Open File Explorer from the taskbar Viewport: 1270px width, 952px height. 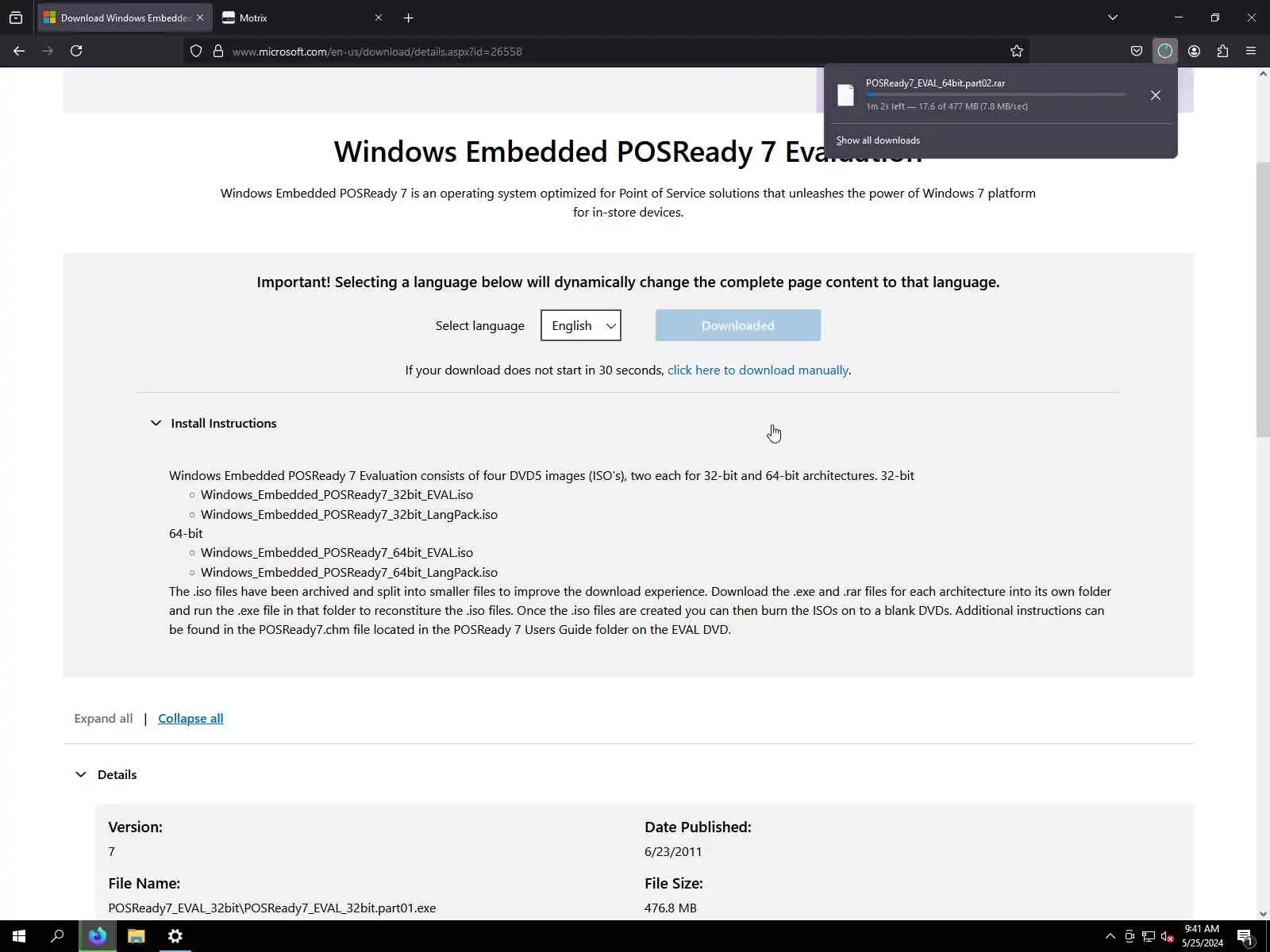point(137,936)
